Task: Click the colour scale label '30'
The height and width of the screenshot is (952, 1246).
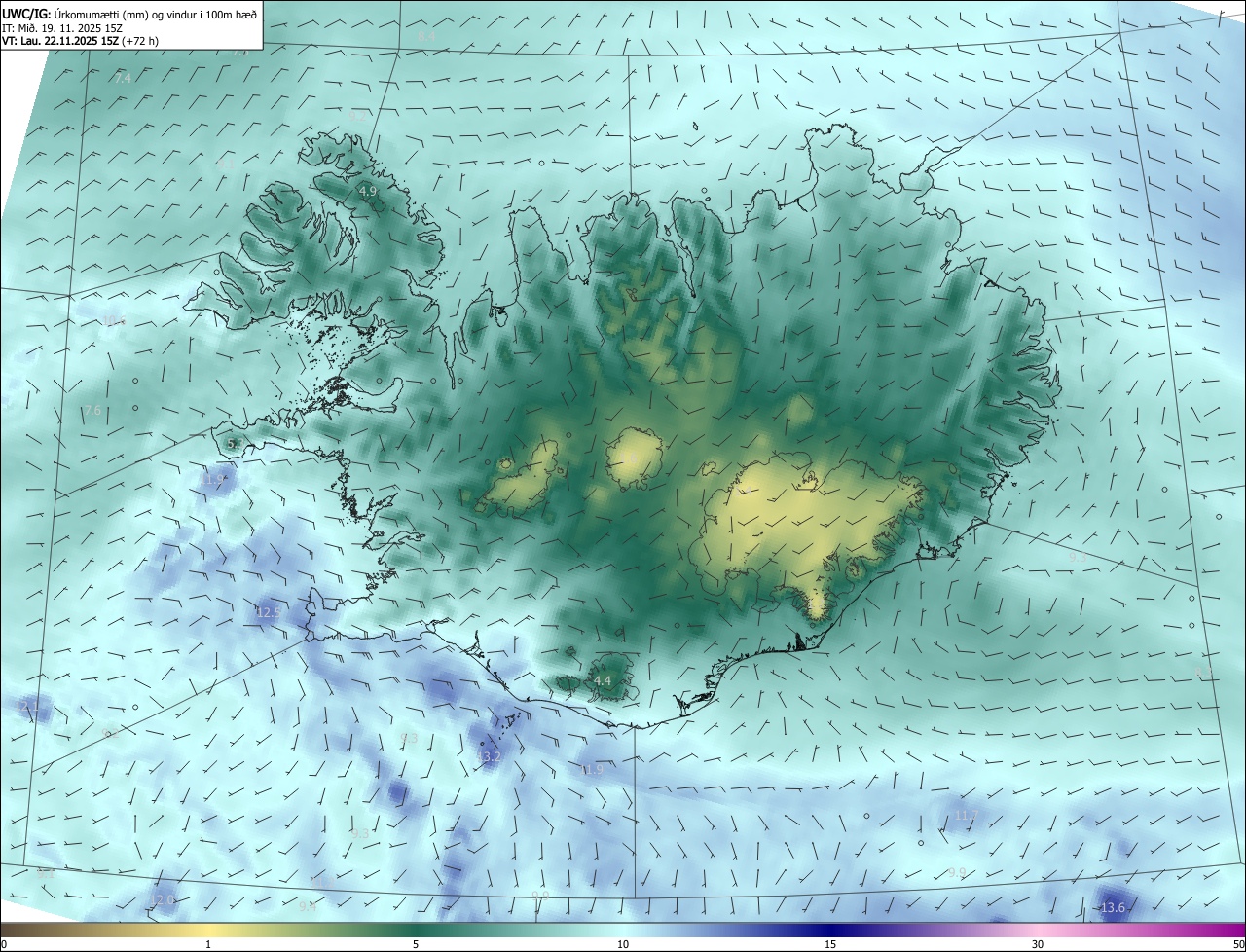Action: (1038, 945)
